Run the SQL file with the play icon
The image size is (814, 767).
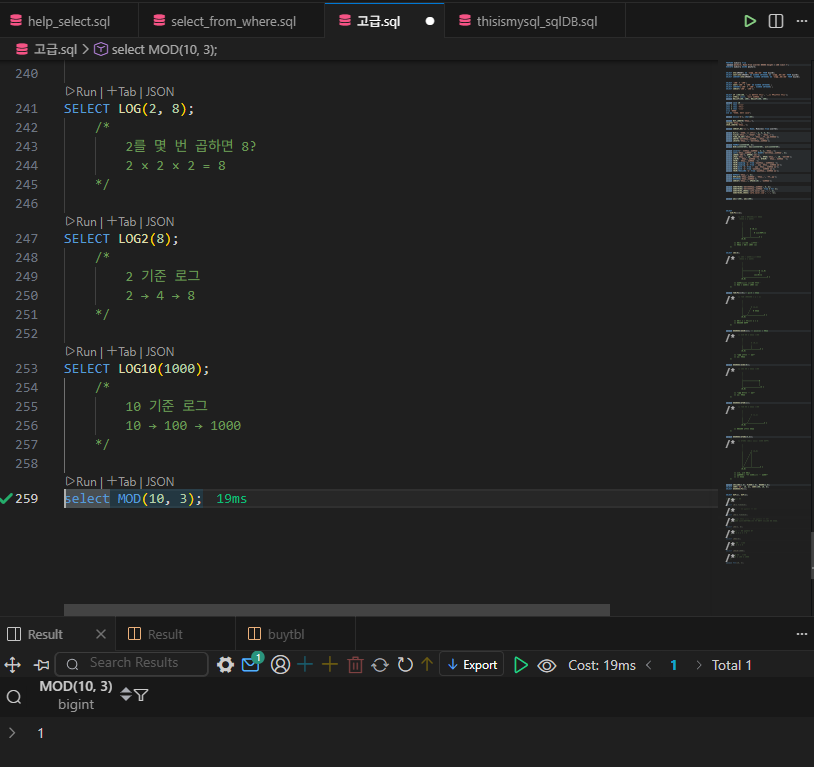[750, 21]
